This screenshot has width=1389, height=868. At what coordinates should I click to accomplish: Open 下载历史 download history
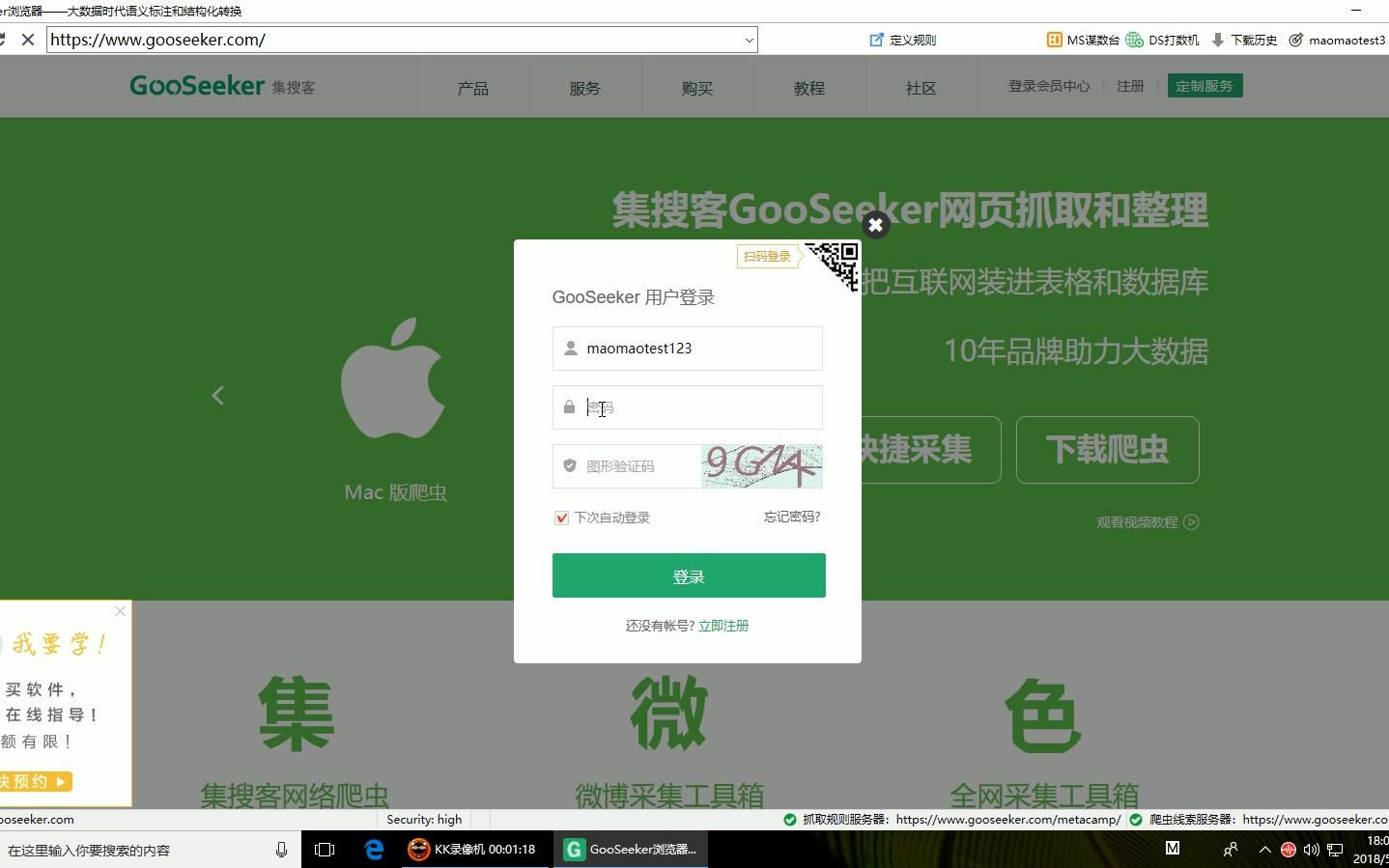click(1244, 40)
